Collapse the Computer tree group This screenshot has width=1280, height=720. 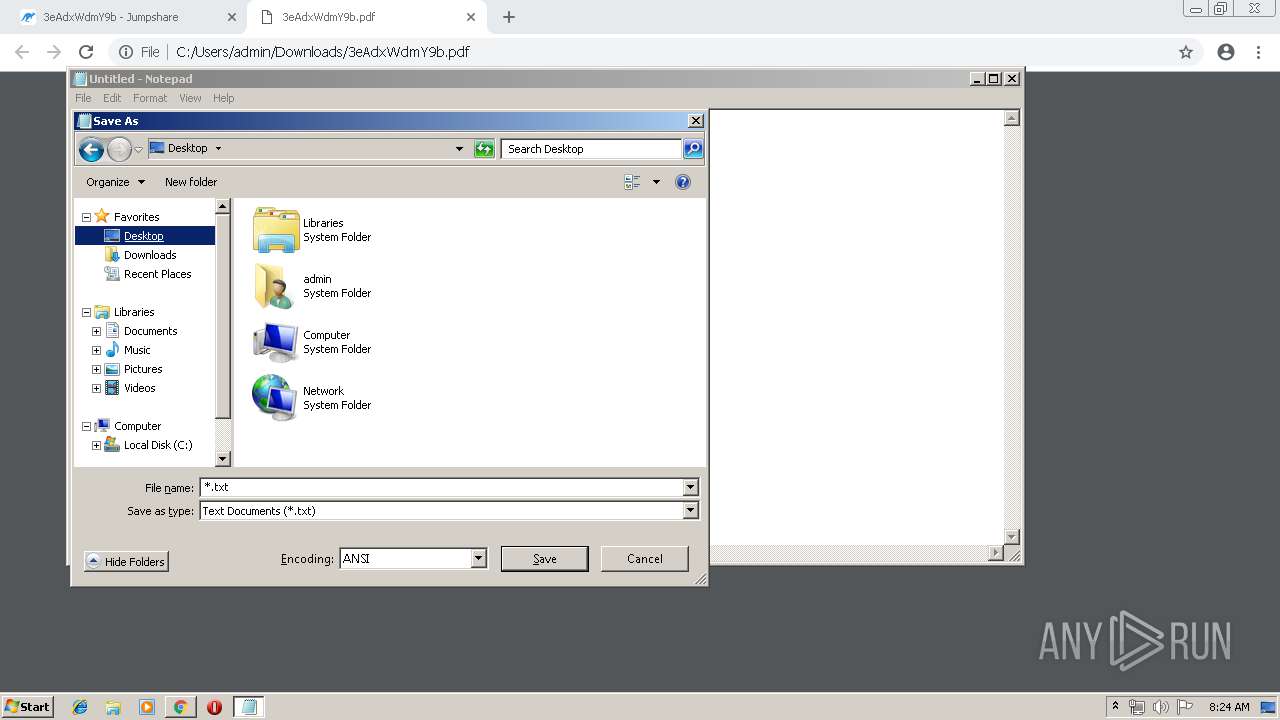86,426
